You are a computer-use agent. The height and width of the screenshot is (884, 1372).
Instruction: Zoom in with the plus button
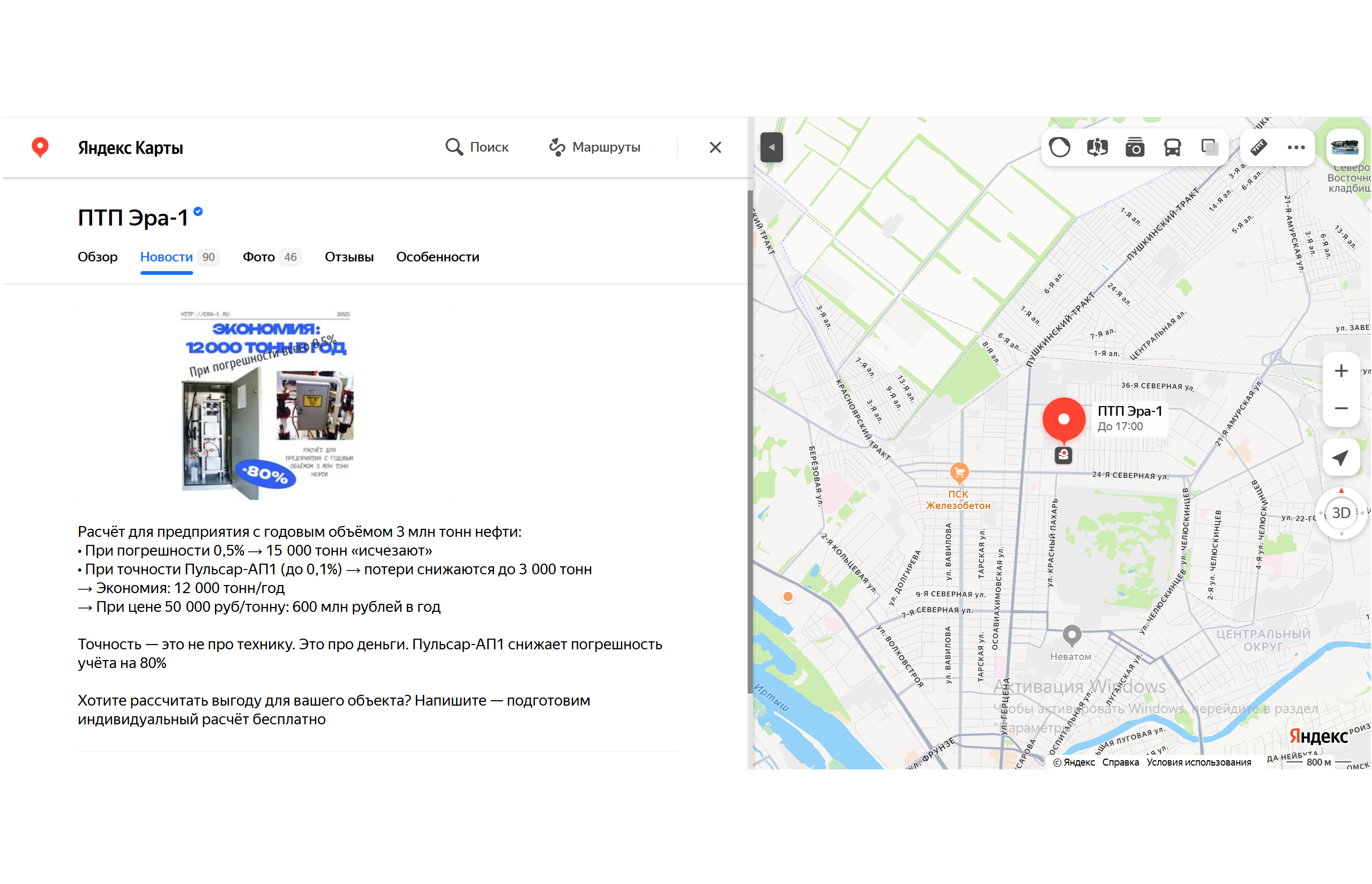point(1341,371)
